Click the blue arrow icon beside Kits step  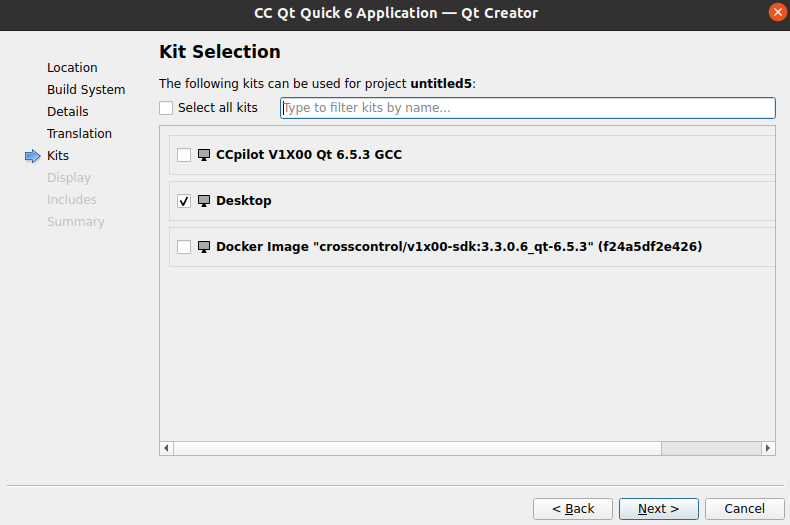click(33, 156)
